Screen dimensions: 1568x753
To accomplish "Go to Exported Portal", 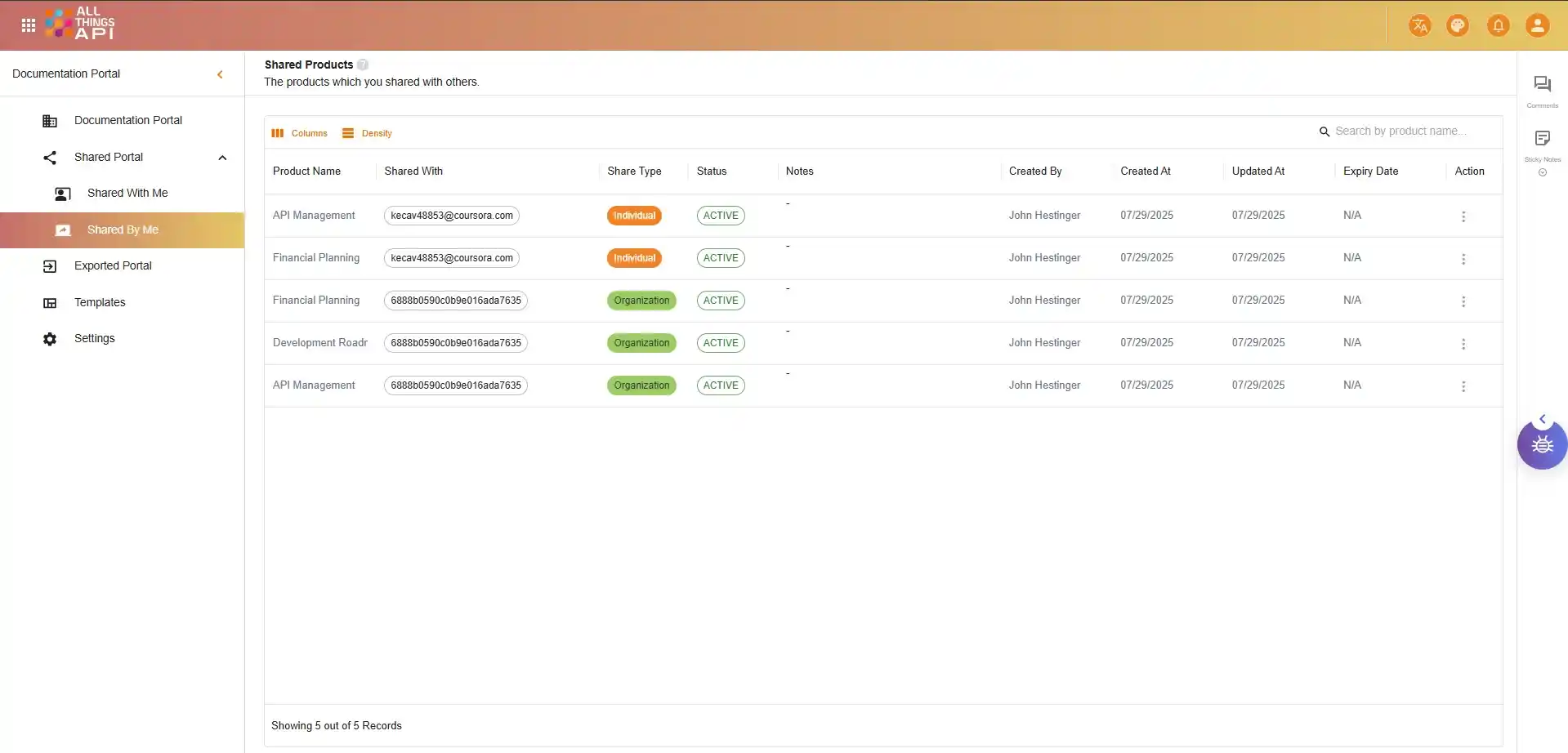I will [x=113, y=266].
